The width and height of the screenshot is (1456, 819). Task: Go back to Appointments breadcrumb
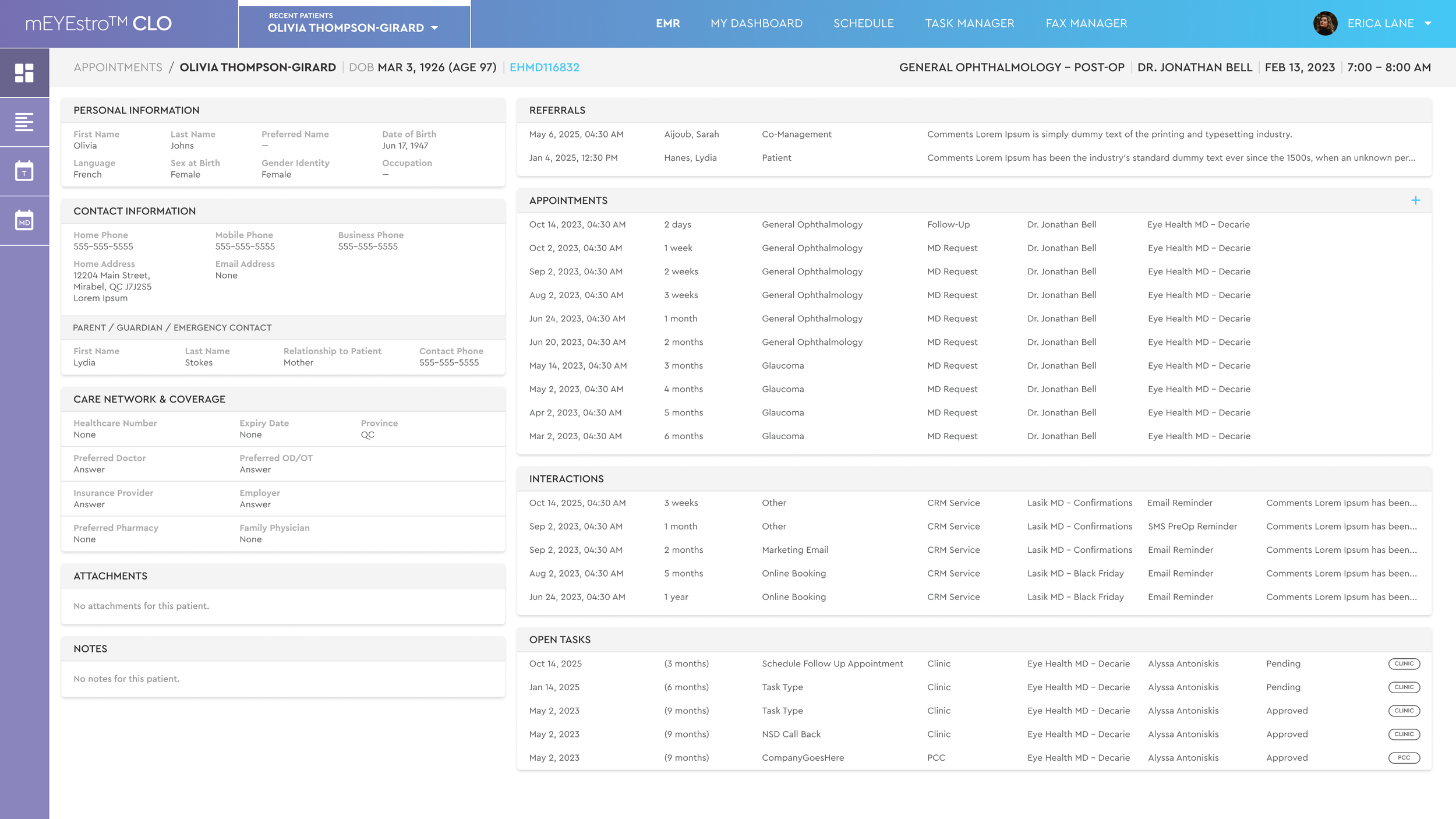point(118,68)
